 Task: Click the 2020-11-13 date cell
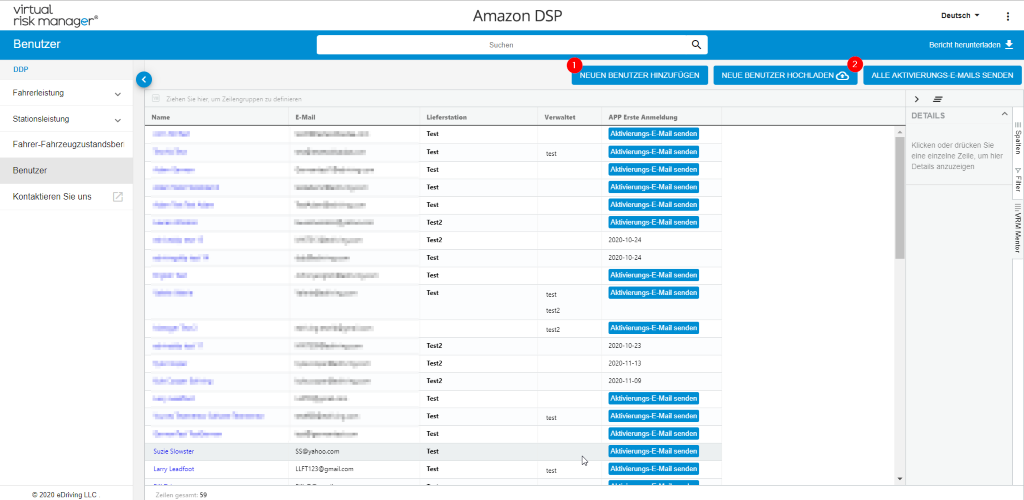click(x=623, y=363)
